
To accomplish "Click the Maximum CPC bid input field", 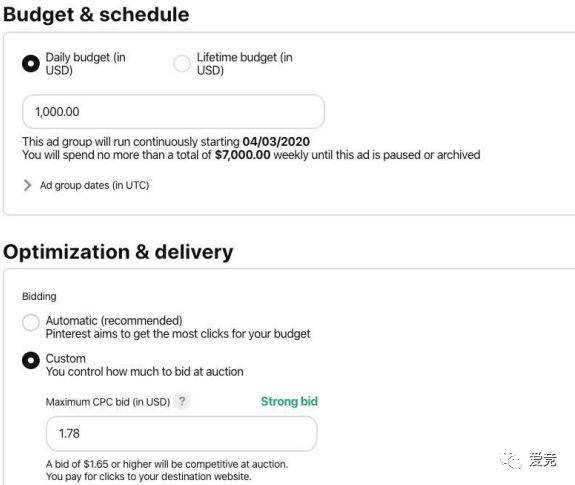I will 182,433.
